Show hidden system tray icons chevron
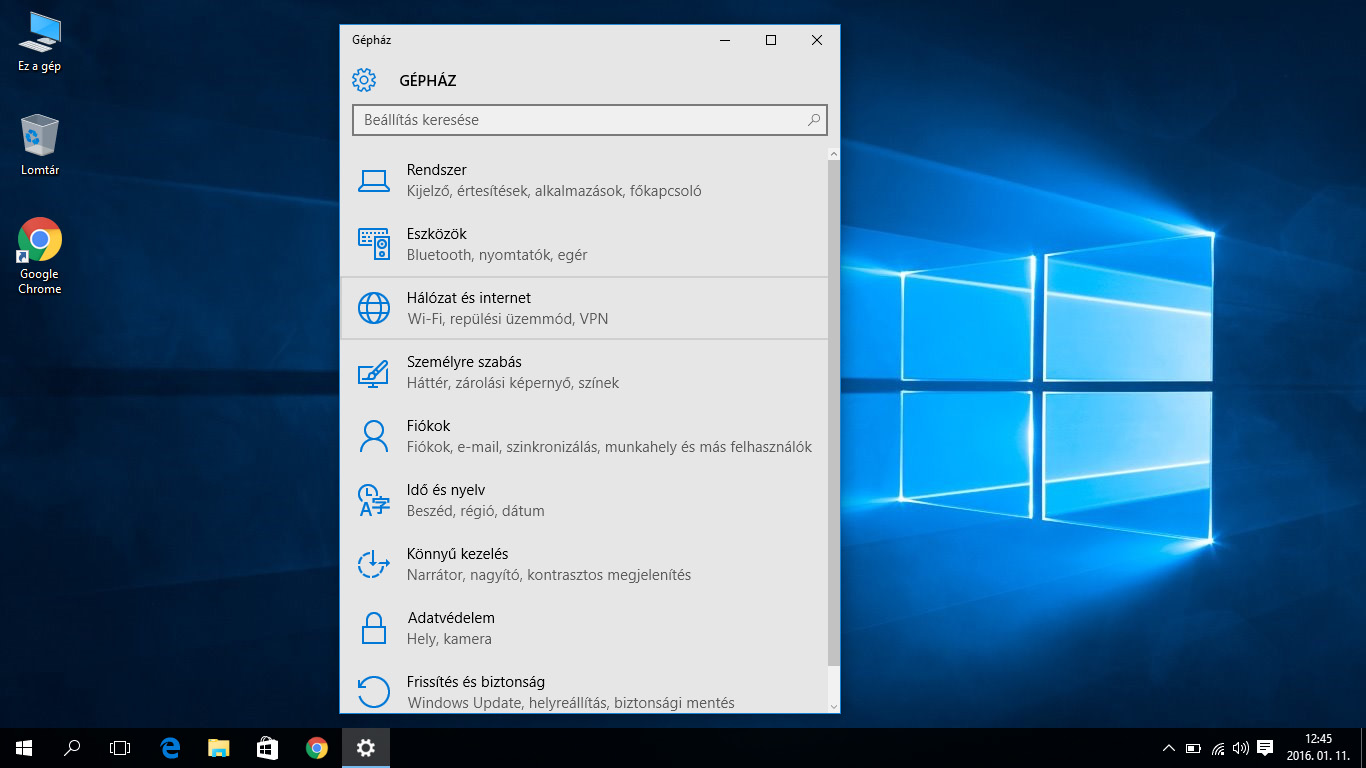 pyautogui.click(x=1168, y=748)
